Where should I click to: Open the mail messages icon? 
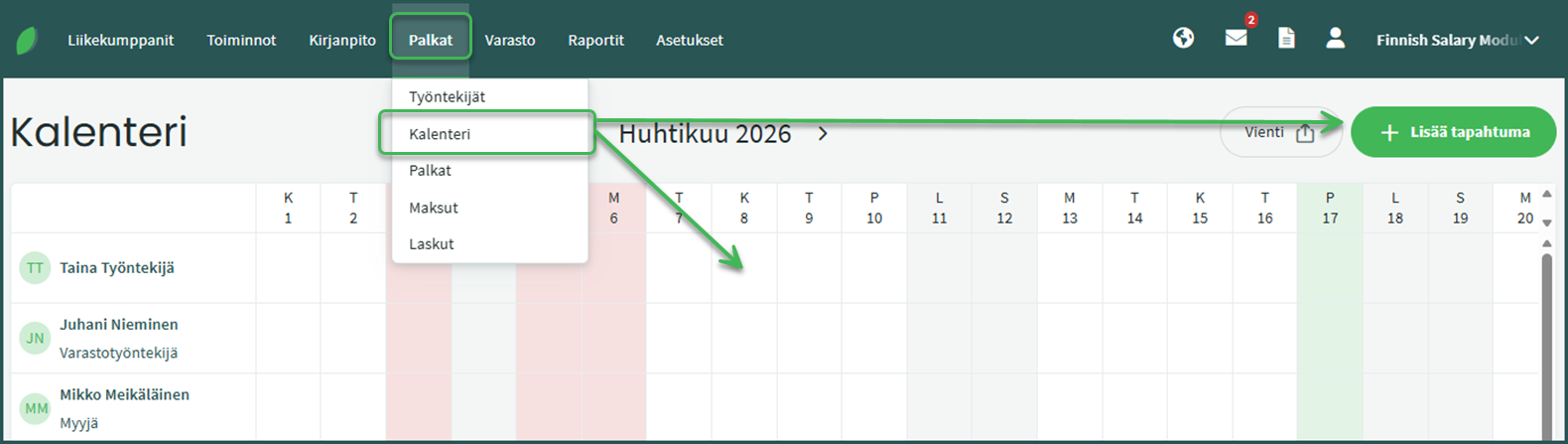coord(1236,39)
